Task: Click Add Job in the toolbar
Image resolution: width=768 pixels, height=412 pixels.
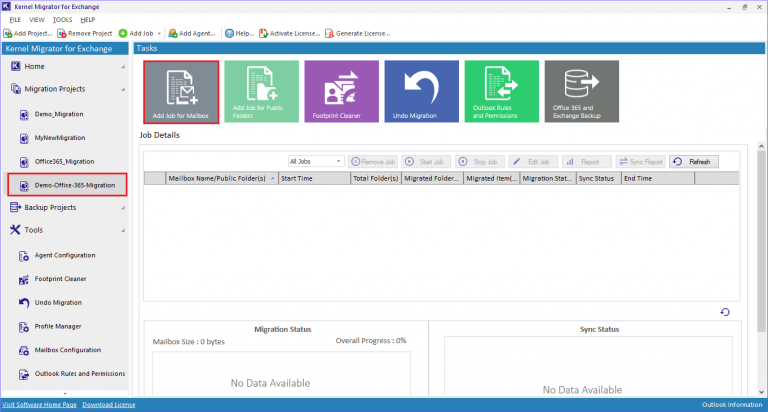Action: click(136, 33)
